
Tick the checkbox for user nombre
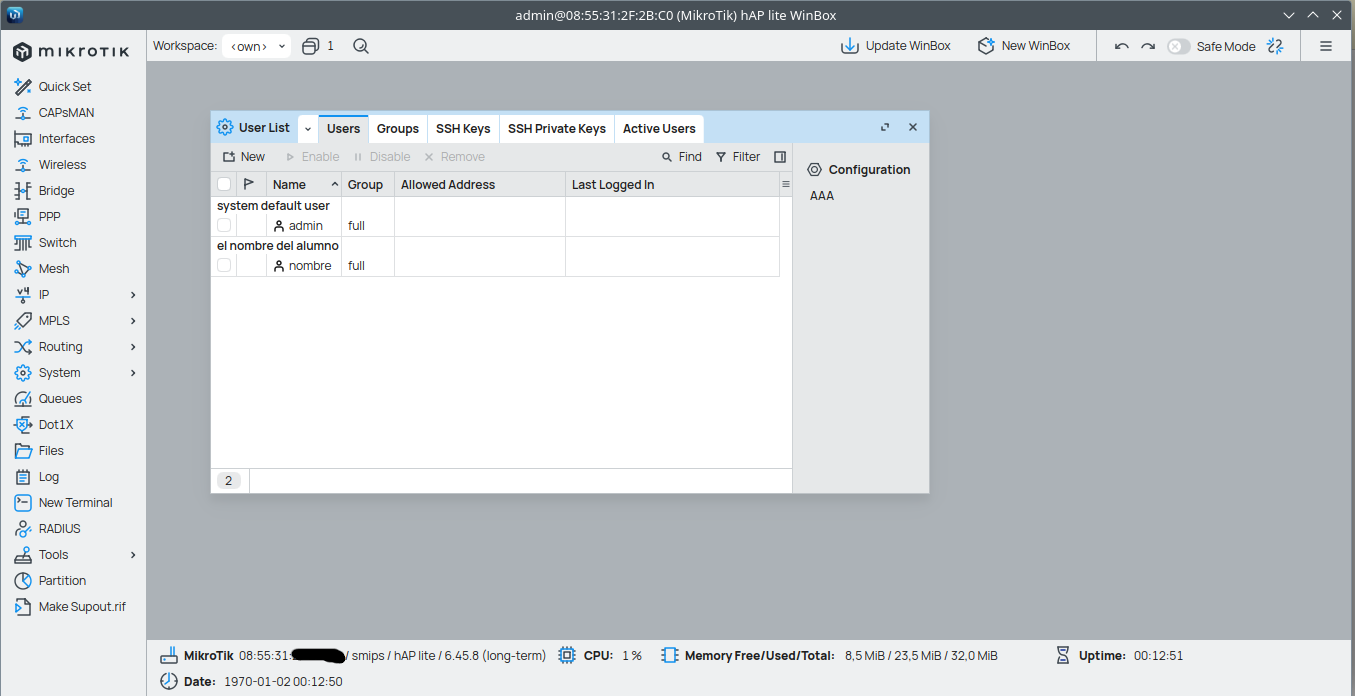coord(224,266)
